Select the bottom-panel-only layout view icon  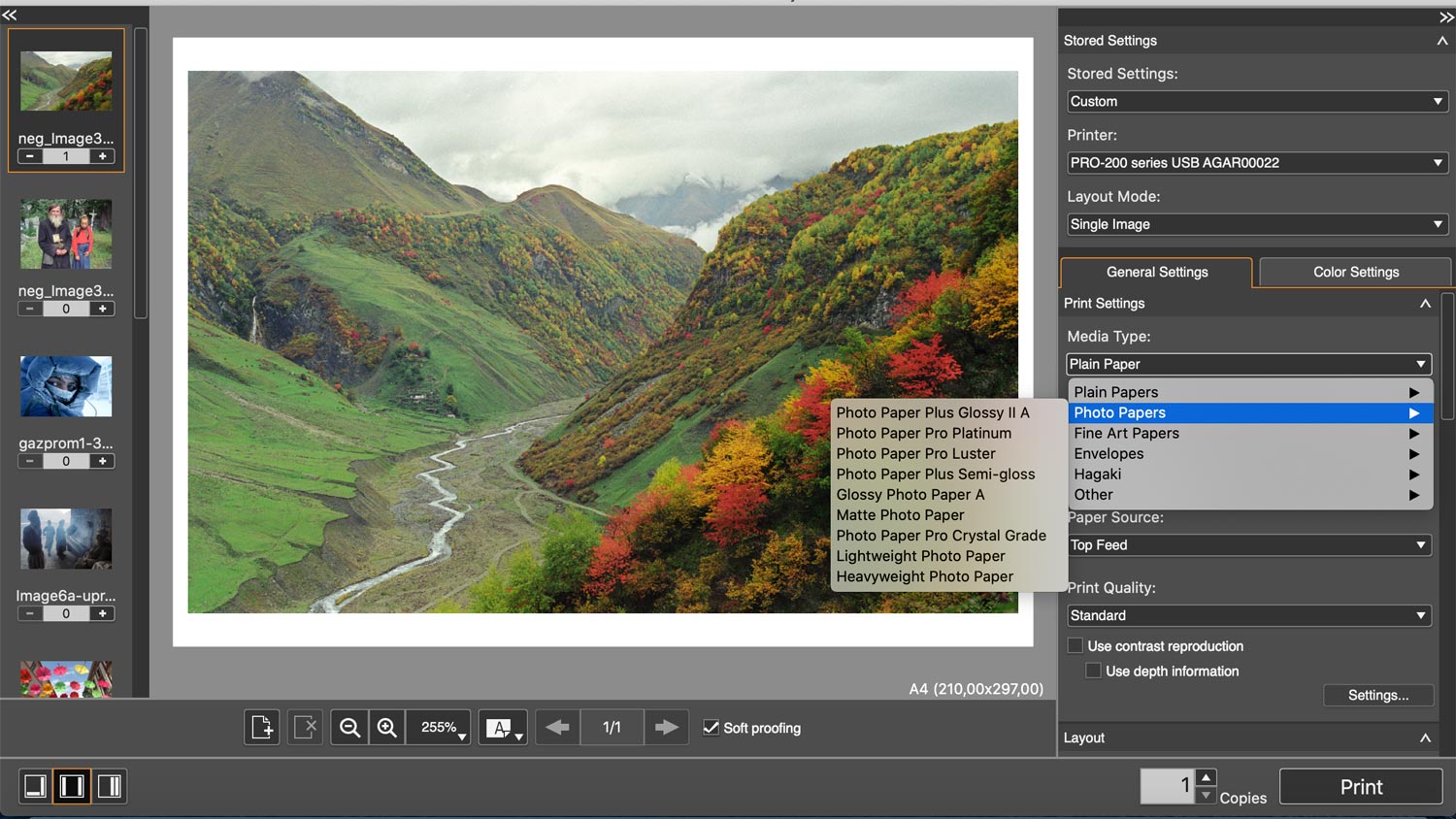point(35,786)
